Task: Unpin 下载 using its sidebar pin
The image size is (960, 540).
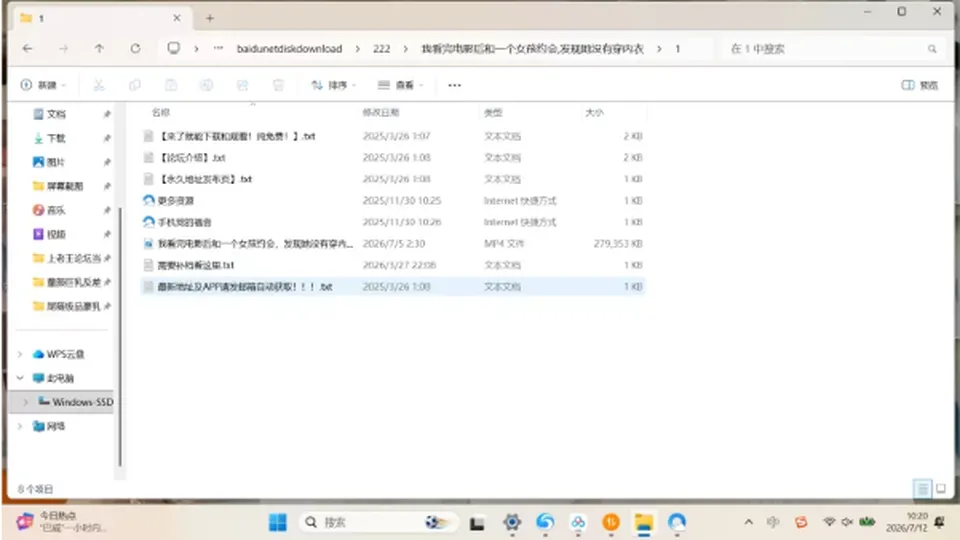Action: (x=107, y=138)
